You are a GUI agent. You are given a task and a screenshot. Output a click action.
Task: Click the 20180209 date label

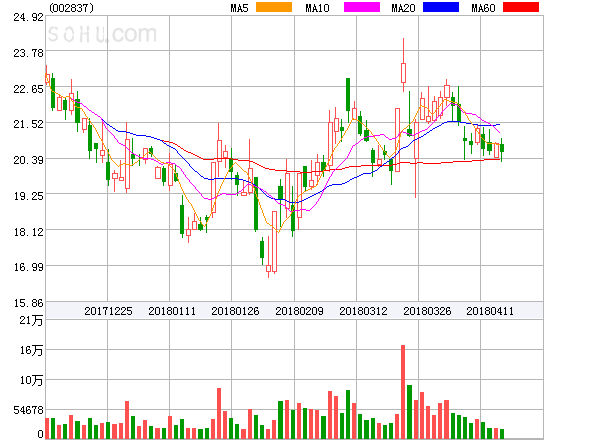[299, 311]
